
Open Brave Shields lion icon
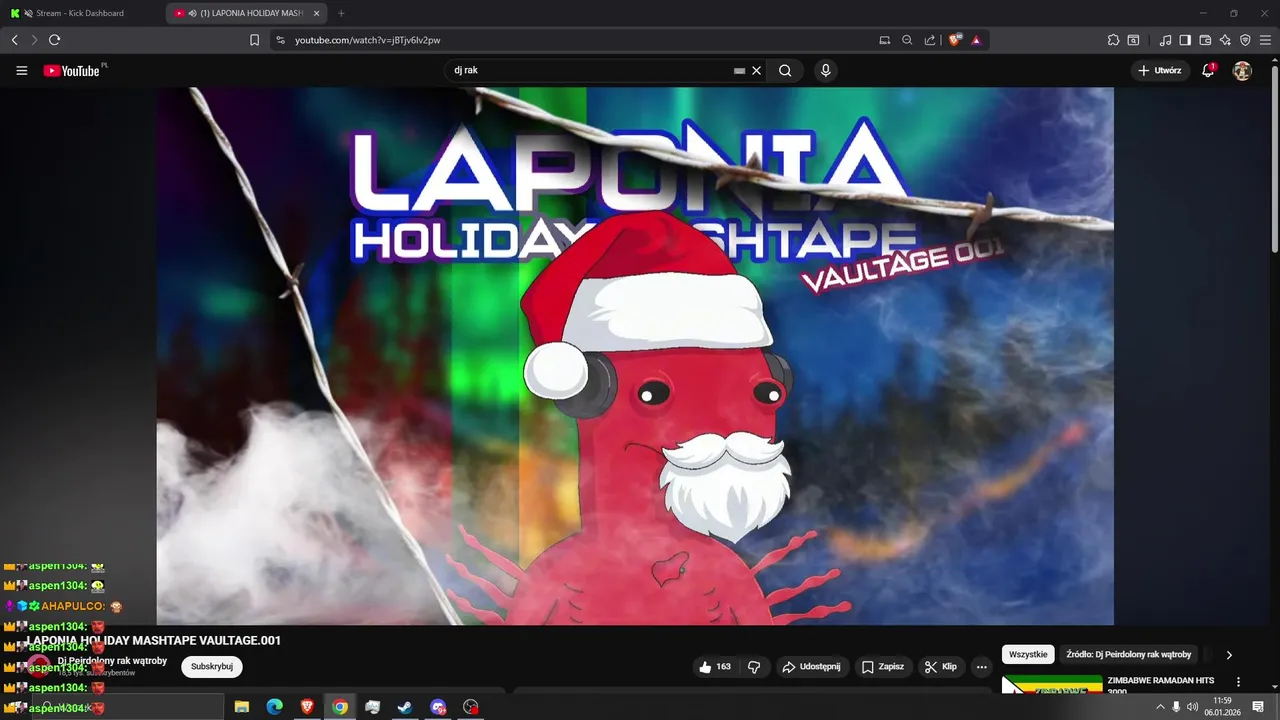coord(955,40)
